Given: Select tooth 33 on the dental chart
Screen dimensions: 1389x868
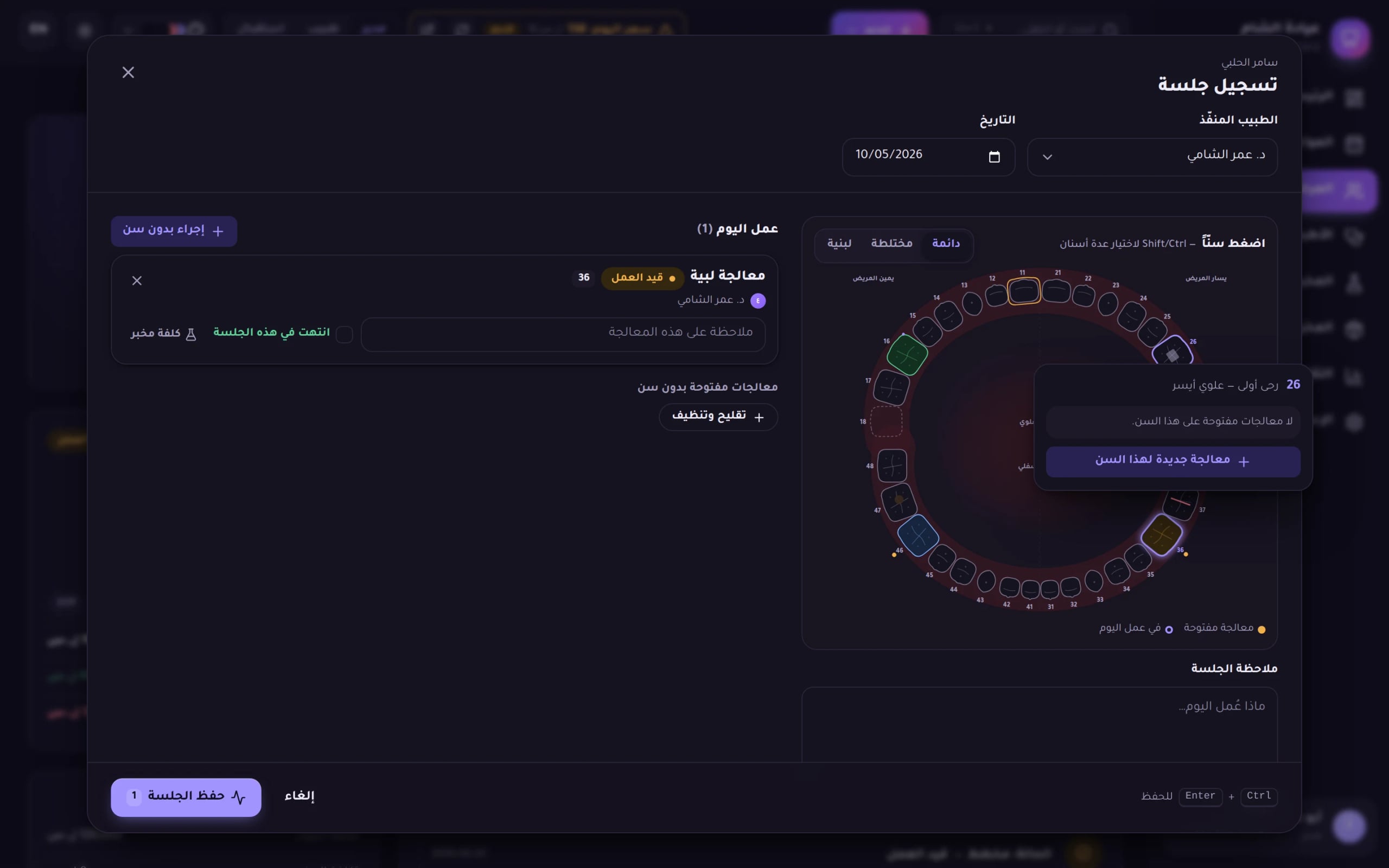Looking at the screenshot, I should [x=1093, y=581].
